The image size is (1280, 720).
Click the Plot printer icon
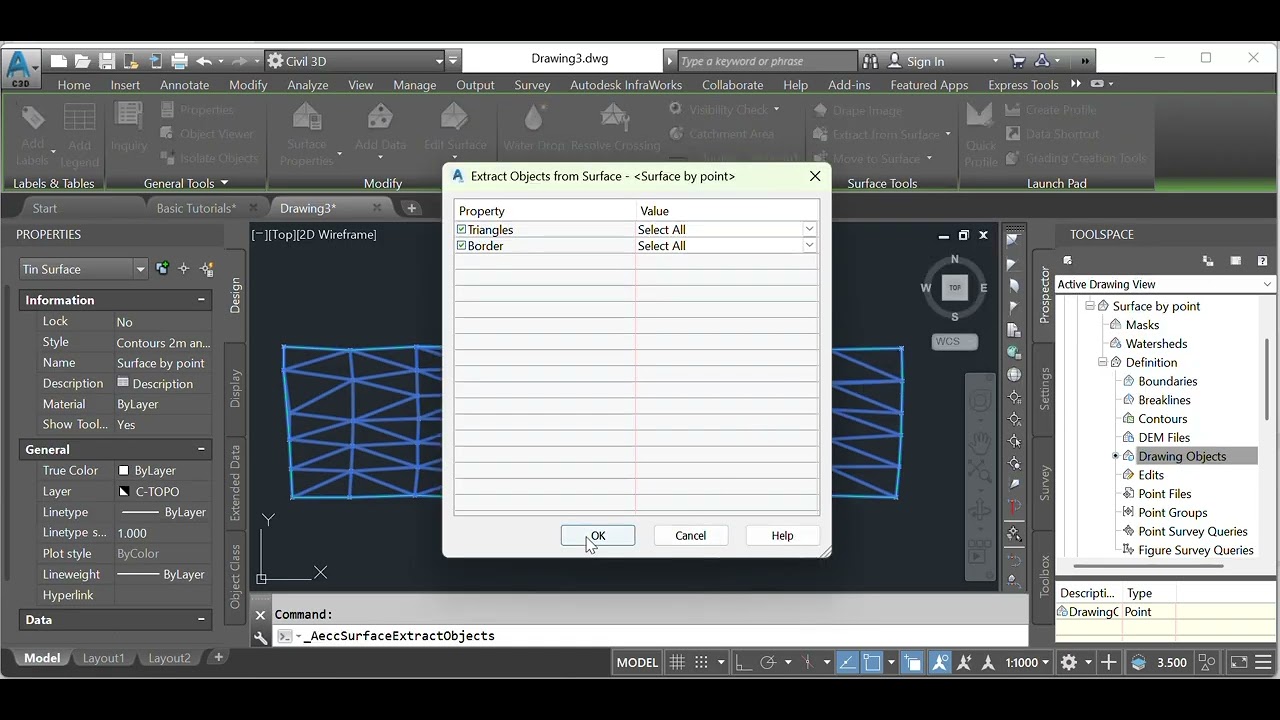click(x=180, y=61)
